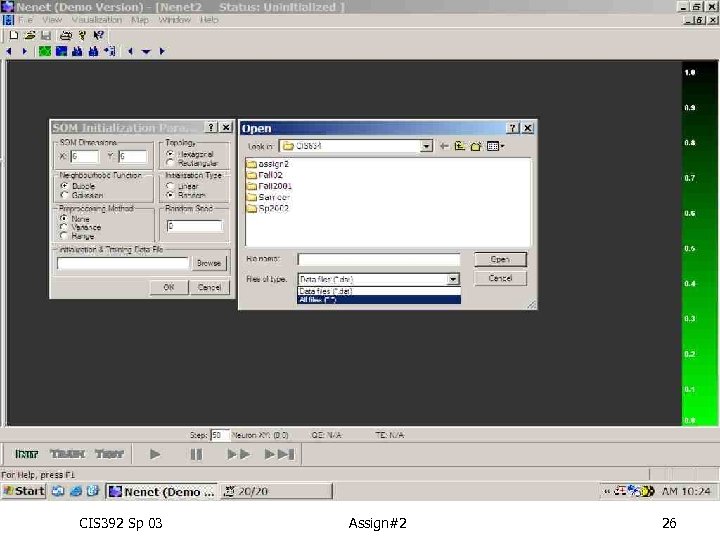Open the view menu icon dropdown in Open dialog
This screenshot has width=720, height=540.
click(x=495, y=146)
